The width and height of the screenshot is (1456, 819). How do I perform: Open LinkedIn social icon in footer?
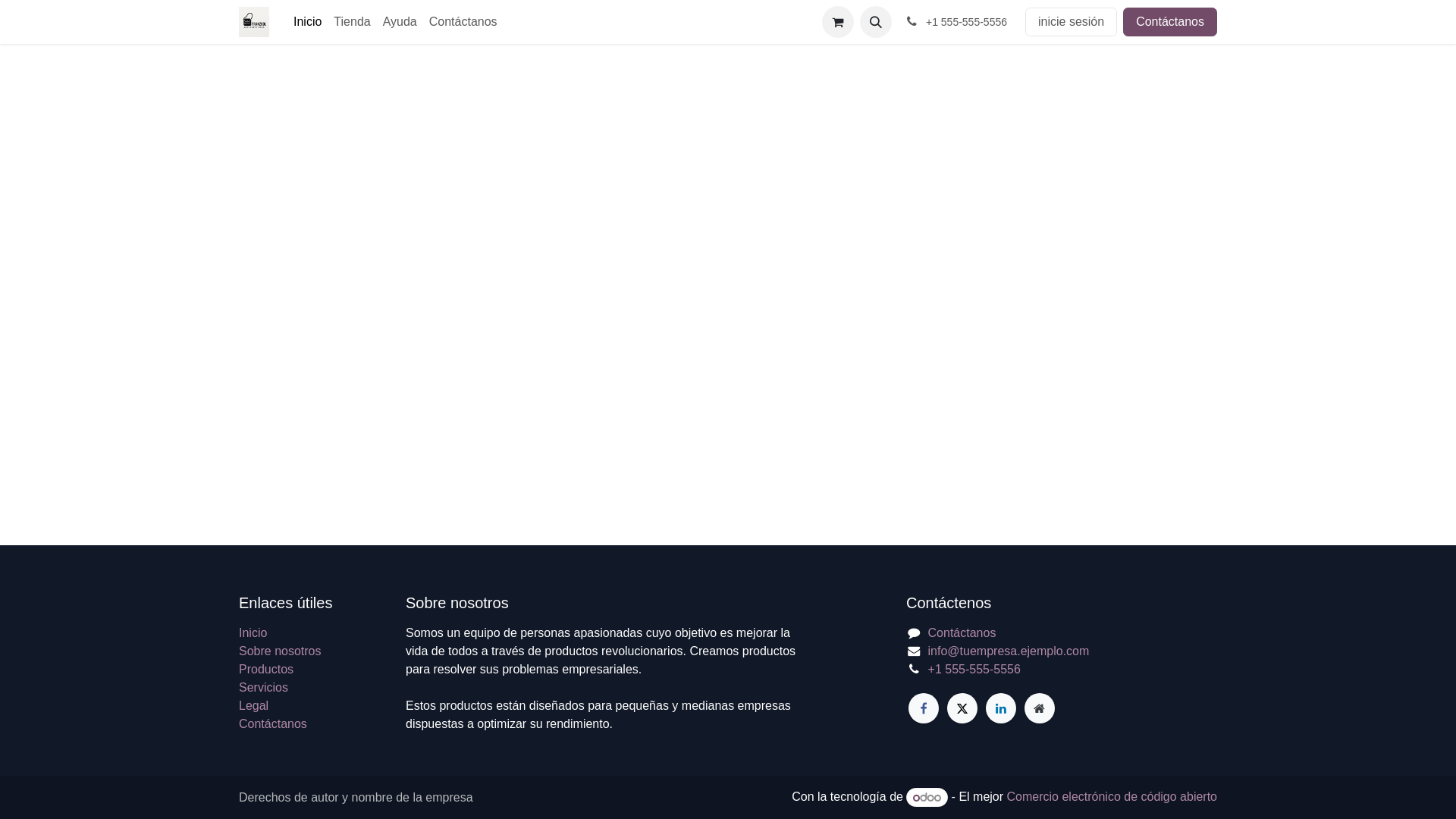point(1001,708)
